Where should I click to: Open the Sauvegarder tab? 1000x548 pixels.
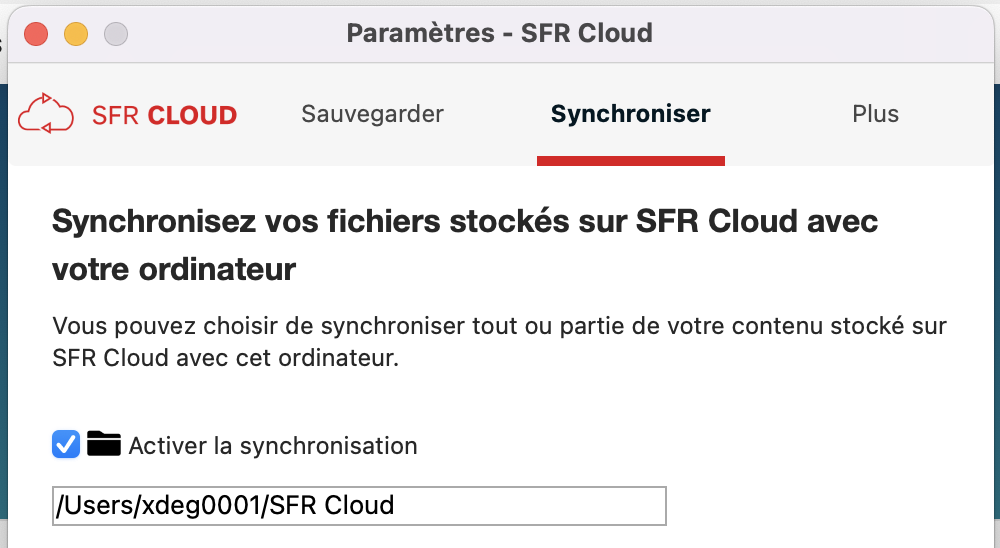(x=372, y=114)
